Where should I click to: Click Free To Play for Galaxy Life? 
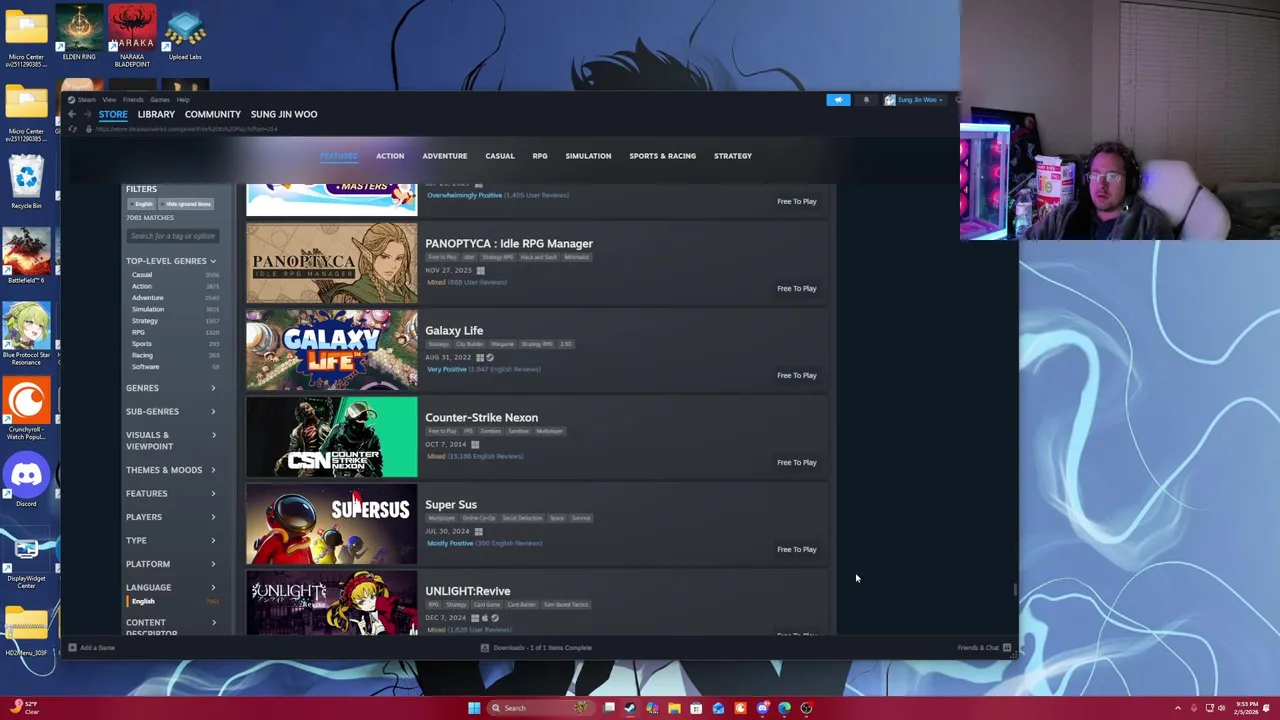(x=797, y=375)
